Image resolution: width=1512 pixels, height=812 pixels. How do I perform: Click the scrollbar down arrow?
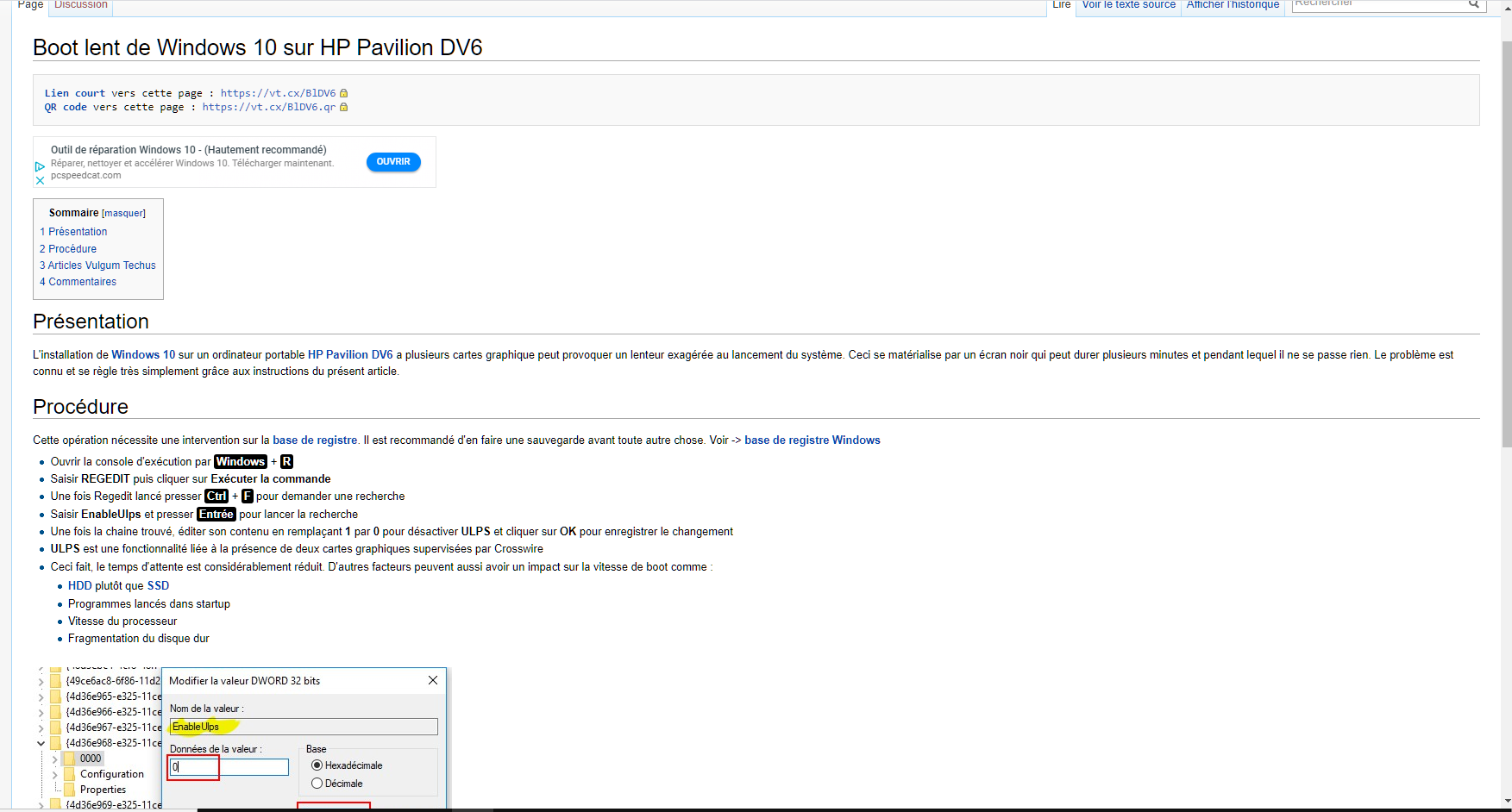click(1506, 801)
